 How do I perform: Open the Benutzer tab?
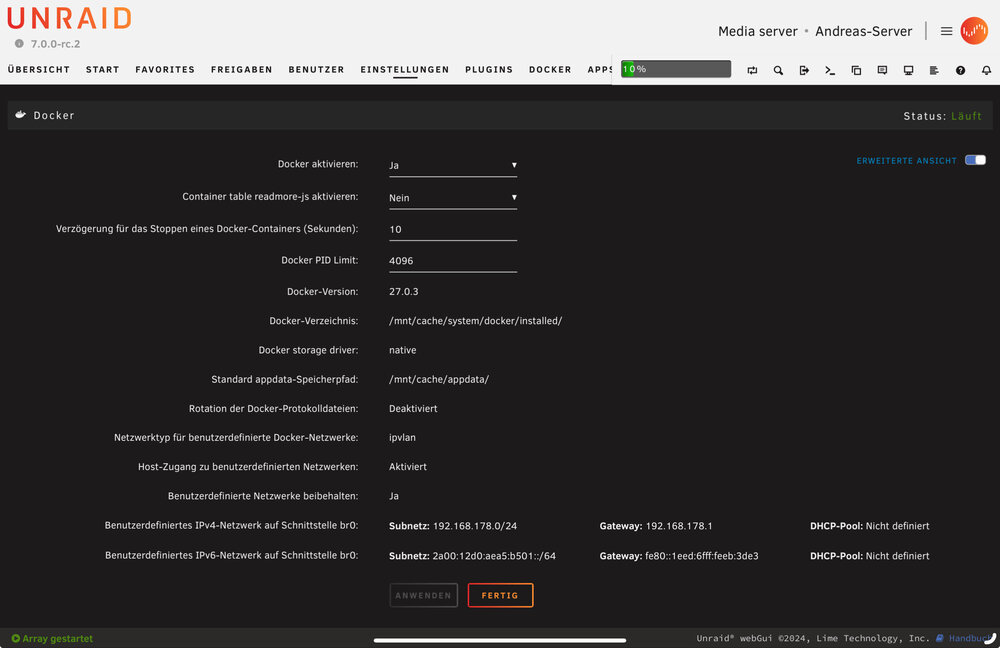[316, 70]
